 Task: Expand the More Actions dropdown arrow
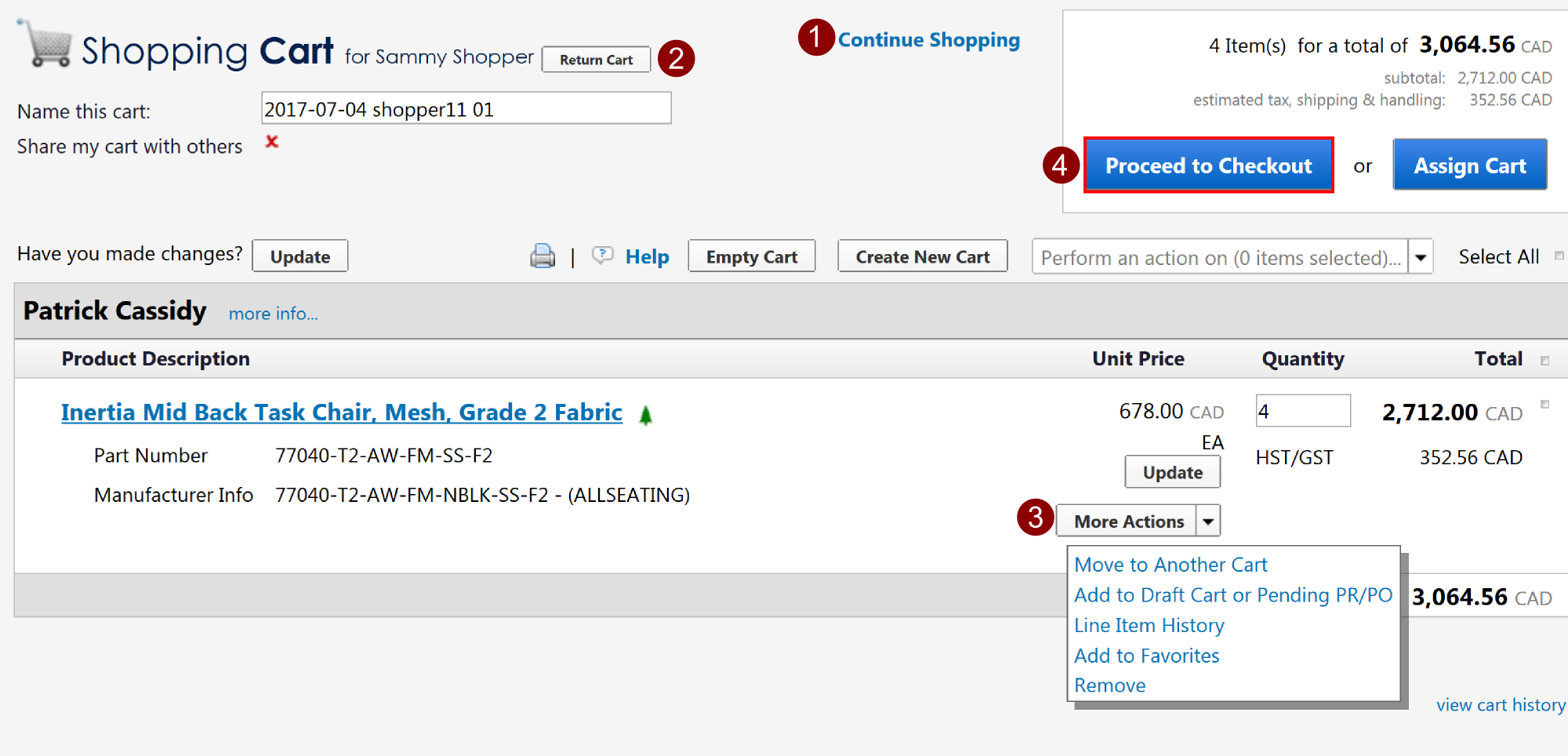click(1208, 522)
